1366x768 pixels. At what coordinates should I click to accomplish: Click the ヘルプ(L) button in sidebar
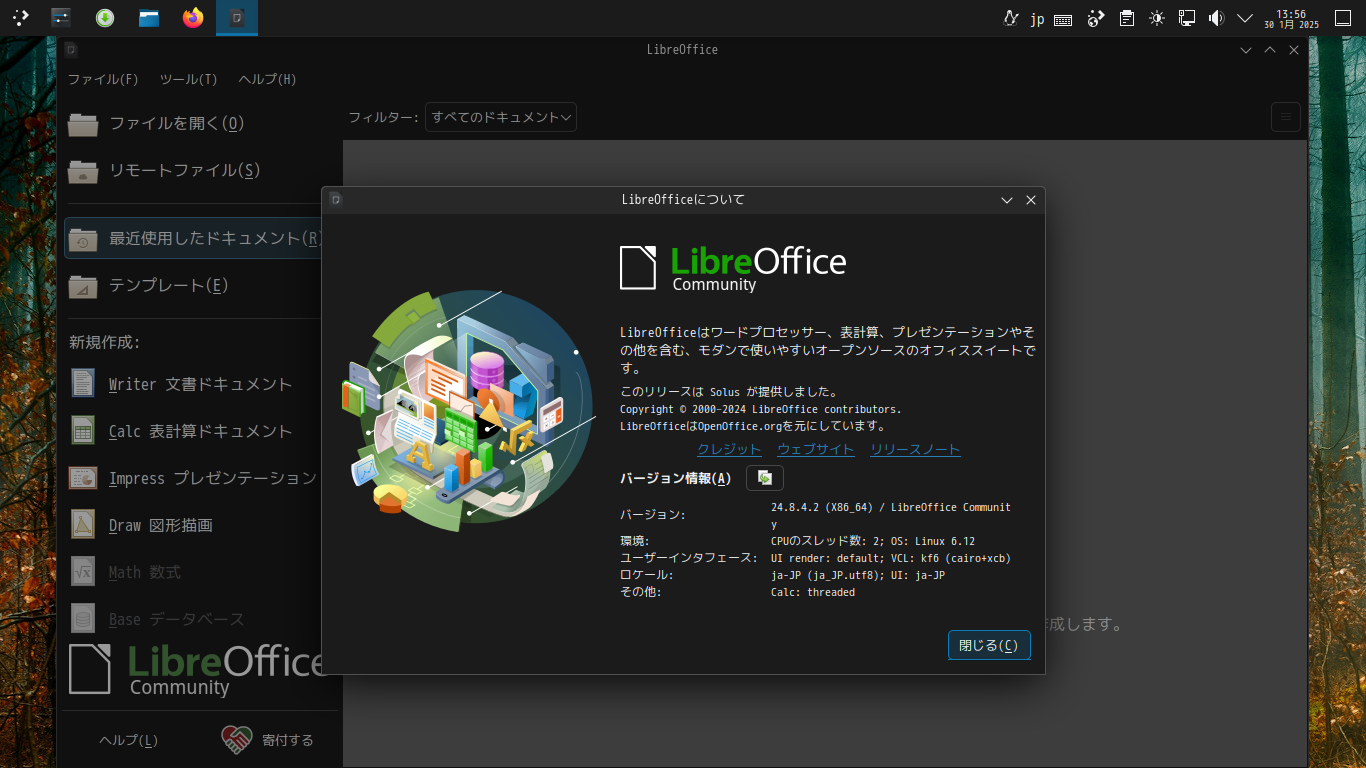coord(129,740)
